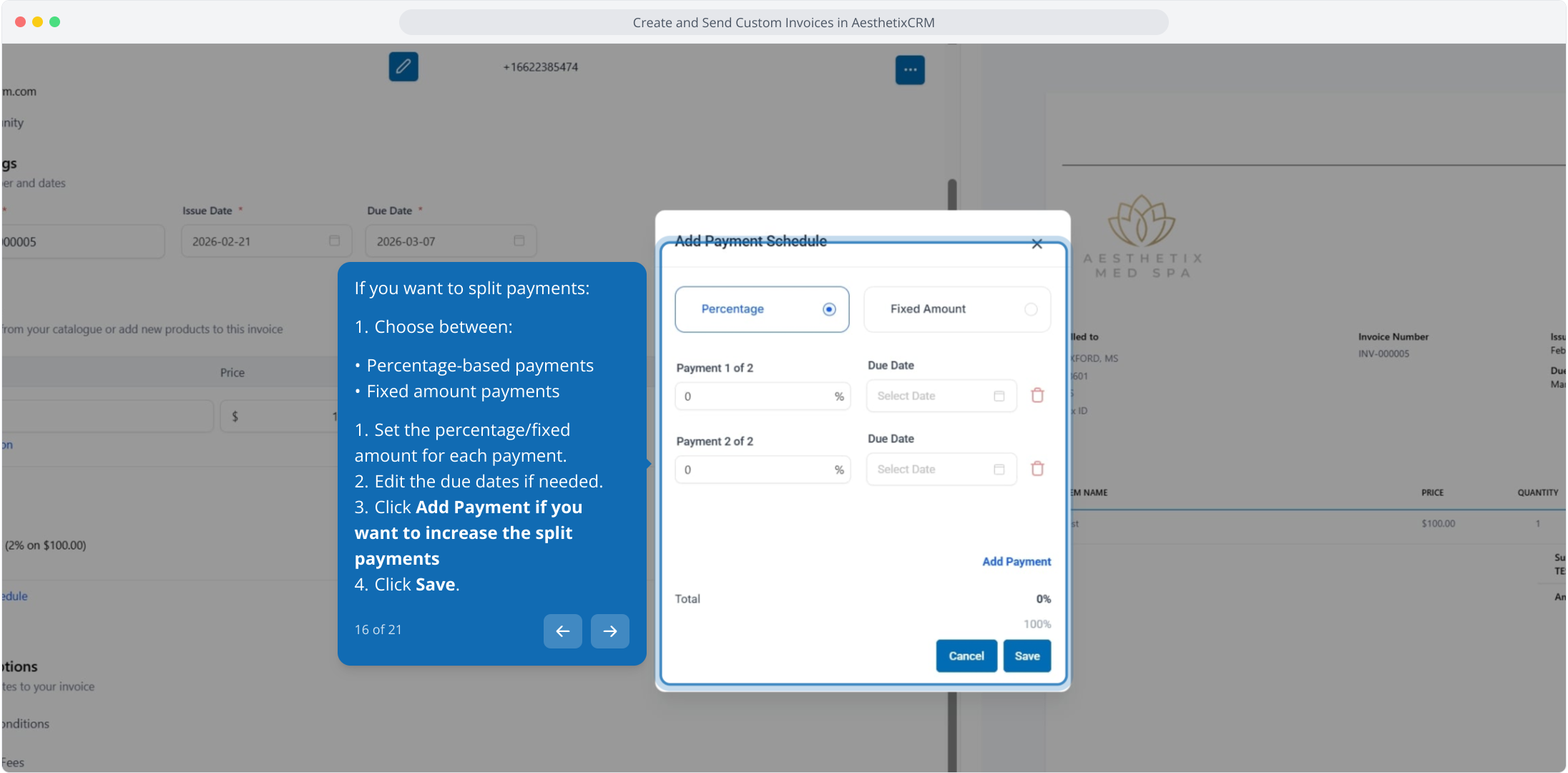The width and height of the screenshot is (1568, 773).
Task: Close the Add Payment Schedule dialog
Action: 1037,244
